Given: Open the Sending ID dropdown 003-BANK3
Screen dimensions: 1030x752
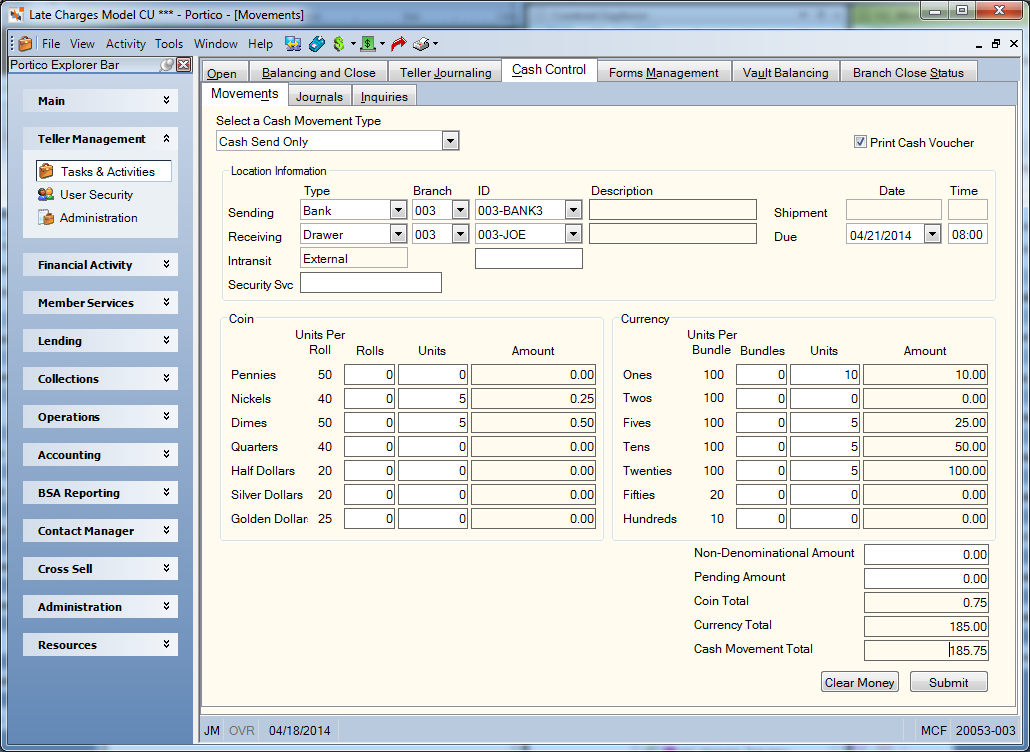Looking at the screenshot, I should 573,211.
